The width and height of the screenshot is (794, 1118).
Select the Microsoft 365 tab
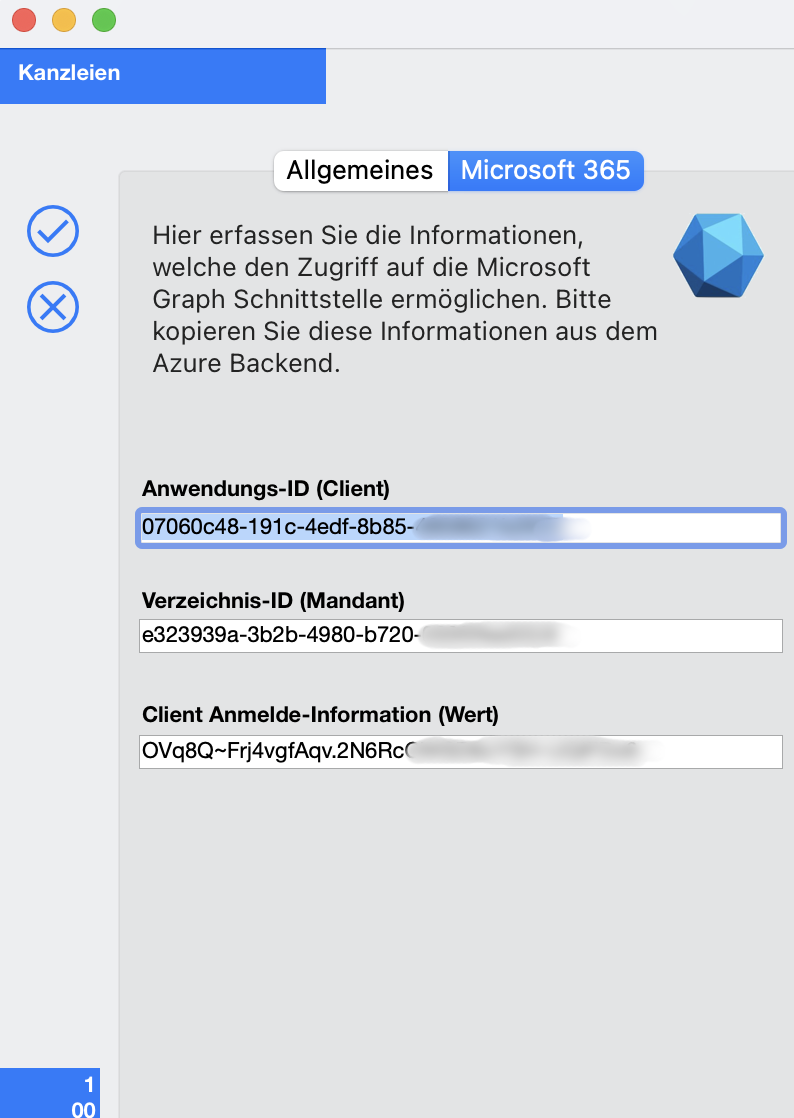click(x=546, y=170)
